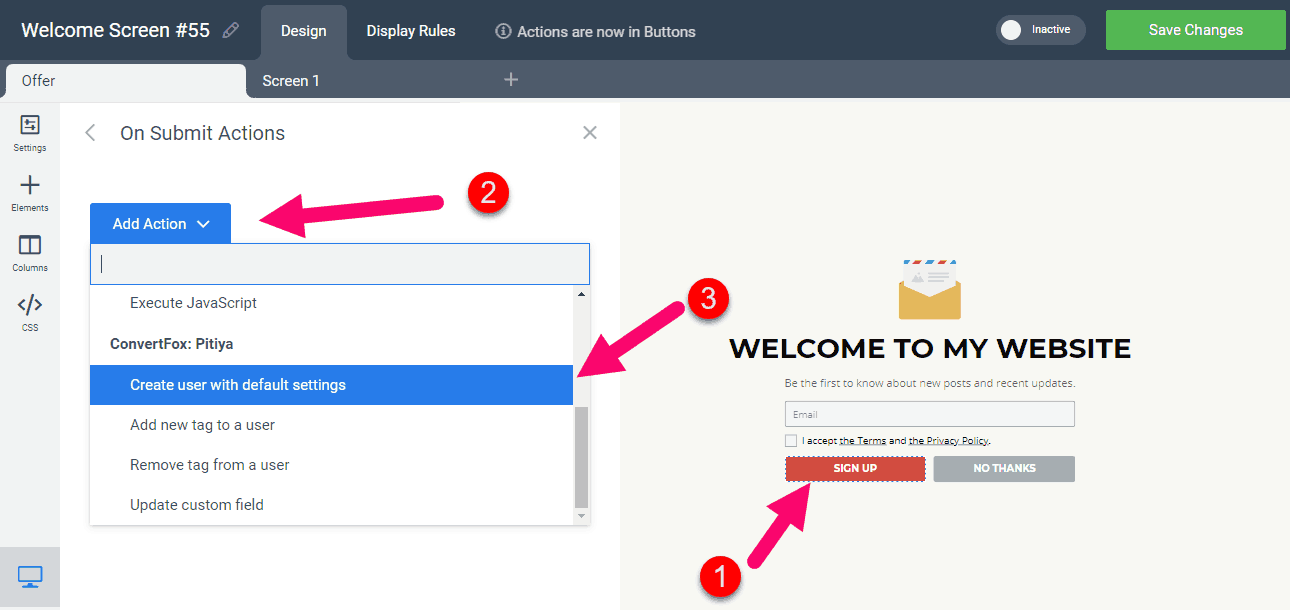The width and height of the screenshot is (1290, 610).
Task: Close the On Submit Actions panel
Action: coord(590,133)
